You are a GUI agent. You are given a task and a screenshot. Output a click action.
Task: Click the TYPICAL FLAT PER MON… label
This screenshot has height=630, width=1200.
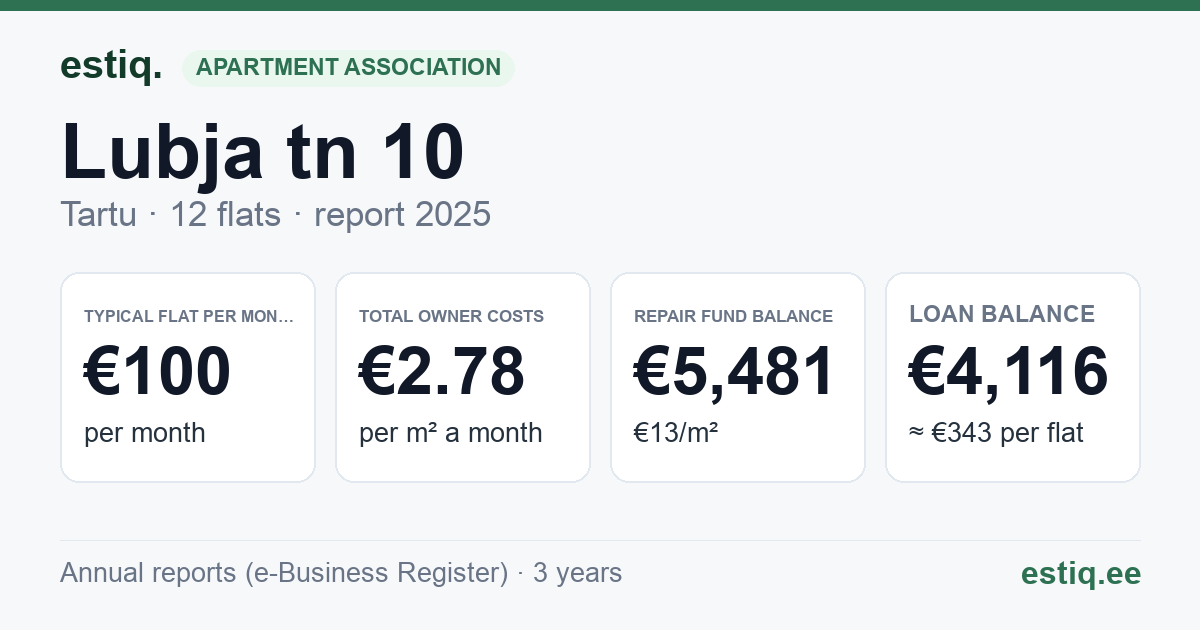point(189,316)
